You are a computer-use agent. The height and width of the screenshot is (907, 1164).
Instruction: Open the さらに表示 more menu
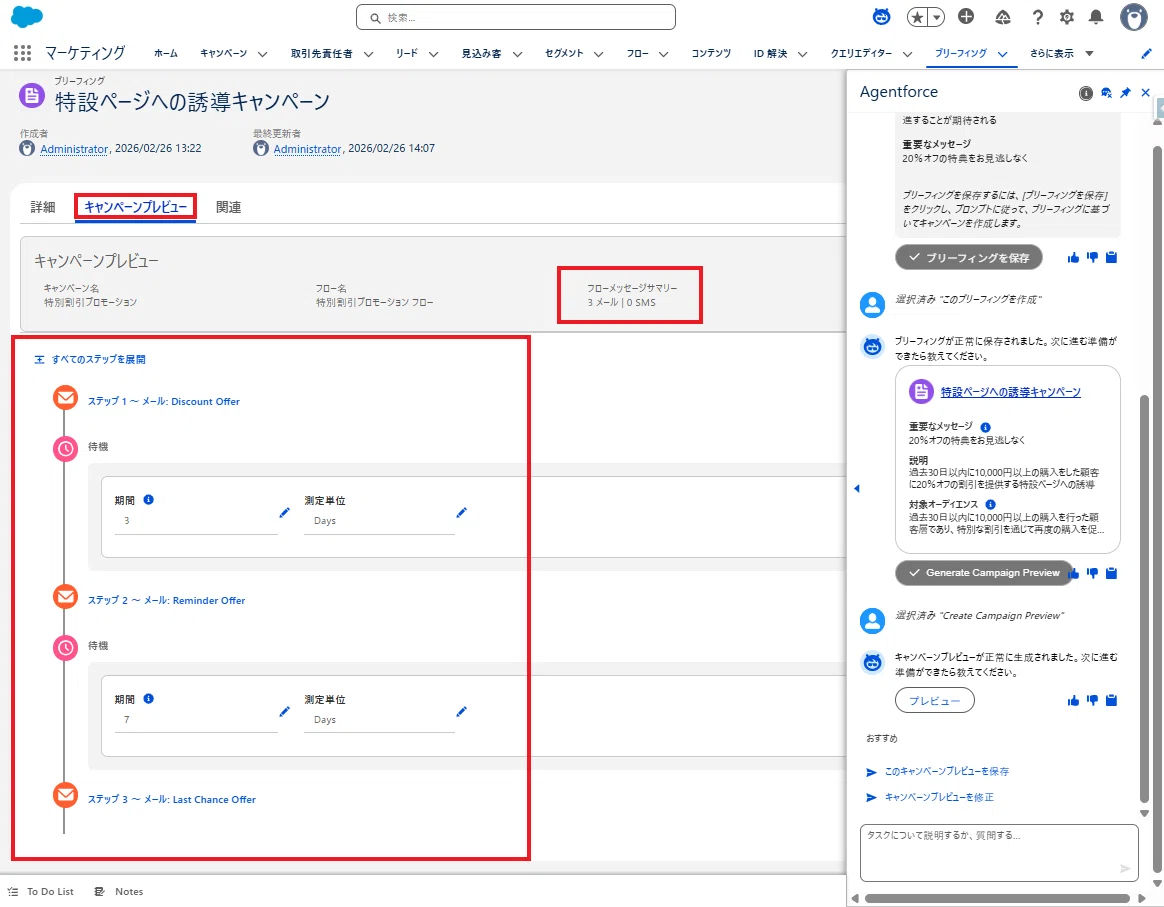click(1062, 53)
